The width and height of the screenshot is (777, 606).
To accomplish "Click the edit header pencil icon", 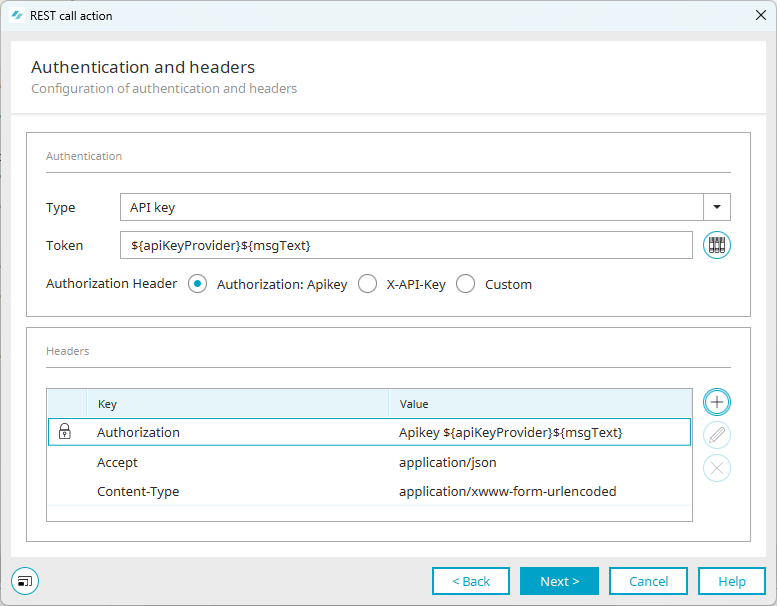I will click(717, 435).
